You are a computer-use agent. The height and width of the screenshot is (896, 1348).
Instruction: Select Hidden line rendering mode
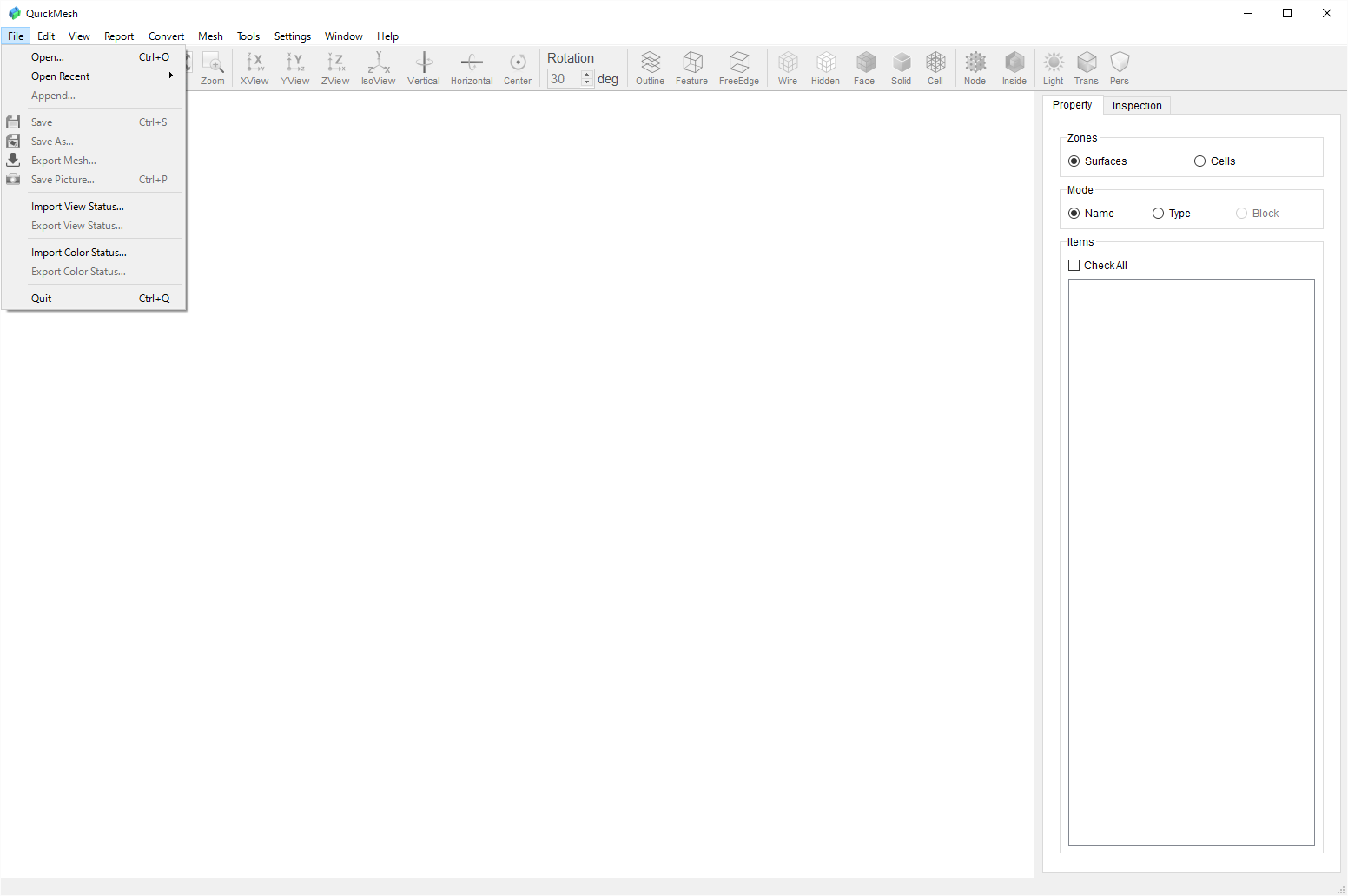coord(825,68)
